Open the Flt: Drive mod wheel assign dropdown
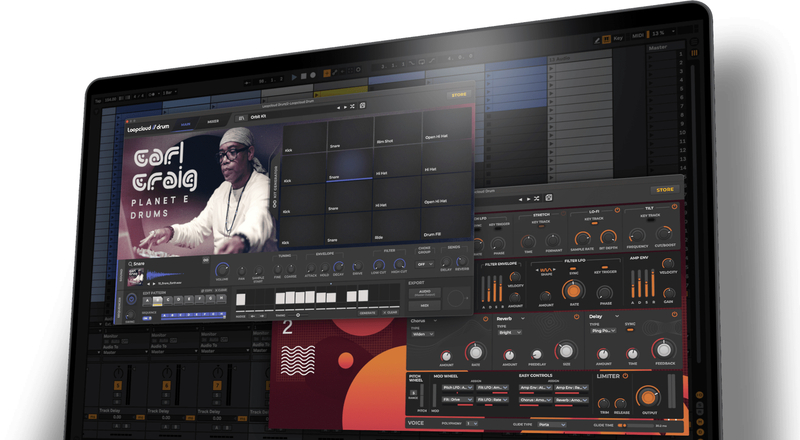Screen dimensions: 800x440 [457, 400]
